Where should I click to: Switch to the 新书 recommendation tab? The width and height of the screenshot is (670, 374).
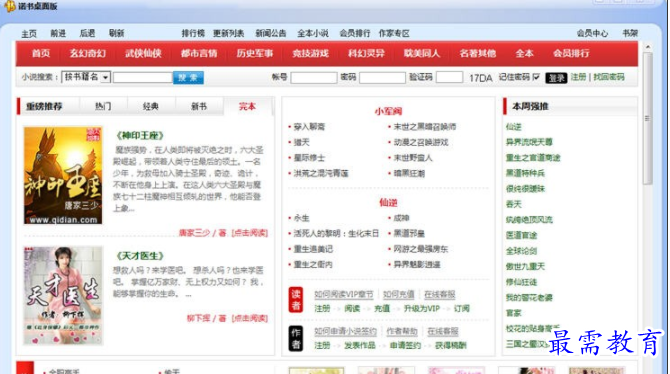[199, 106]
